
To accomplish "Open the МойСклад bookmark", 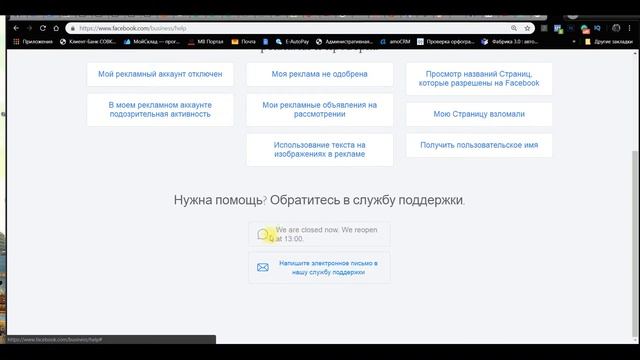I will 152,42.
